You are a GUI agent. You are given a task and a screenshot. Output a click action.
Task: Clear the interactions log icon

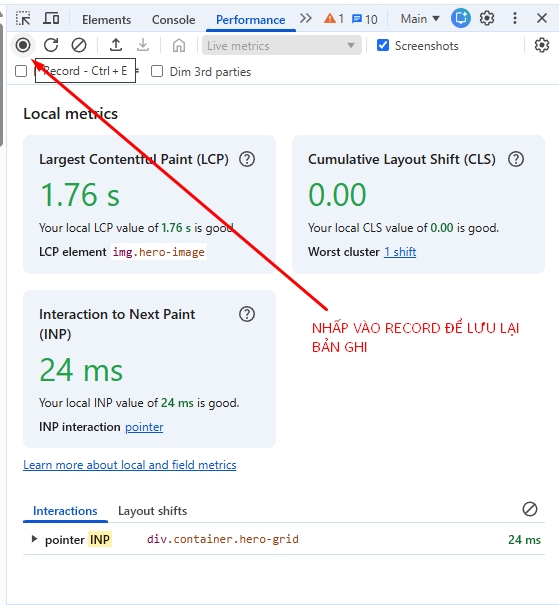tap(530, 509)
